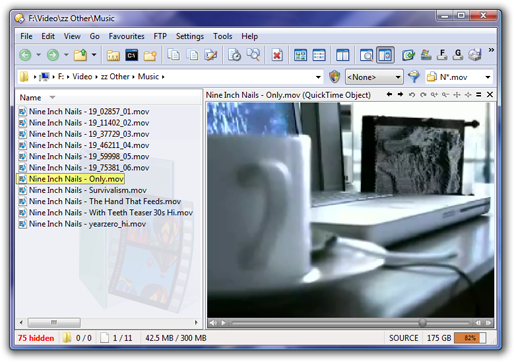
Task: Click the video preview image
Action: click(x=350, y=210)
